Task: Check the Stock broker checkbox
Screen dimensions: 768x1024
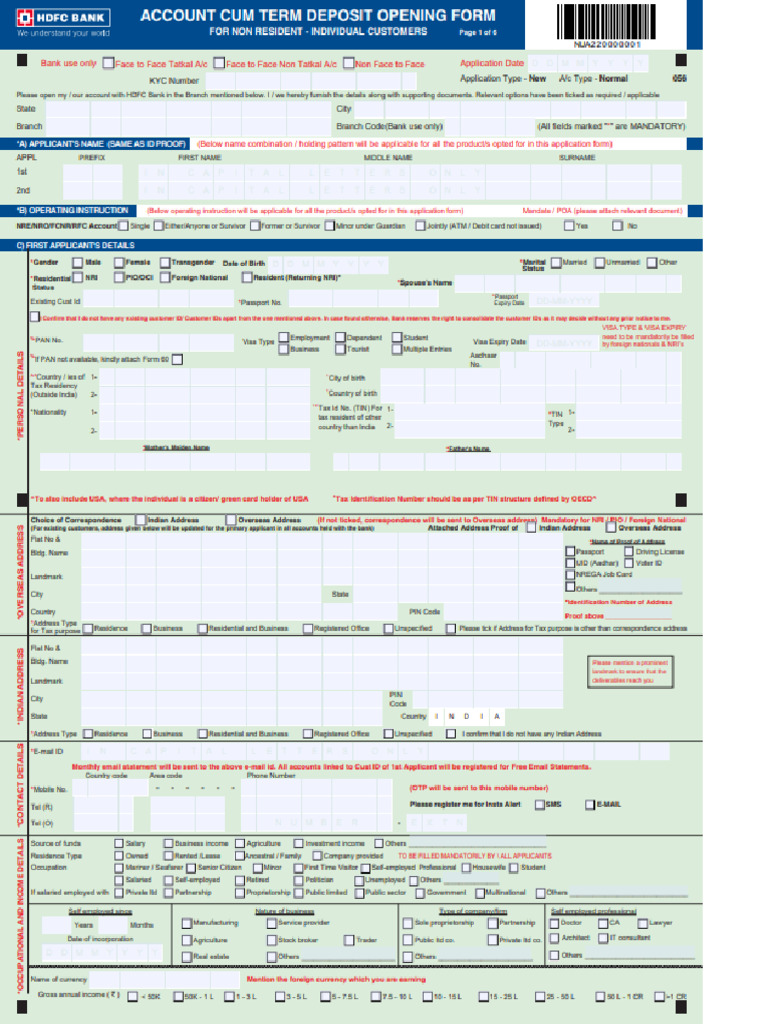Action: point(272,940)
